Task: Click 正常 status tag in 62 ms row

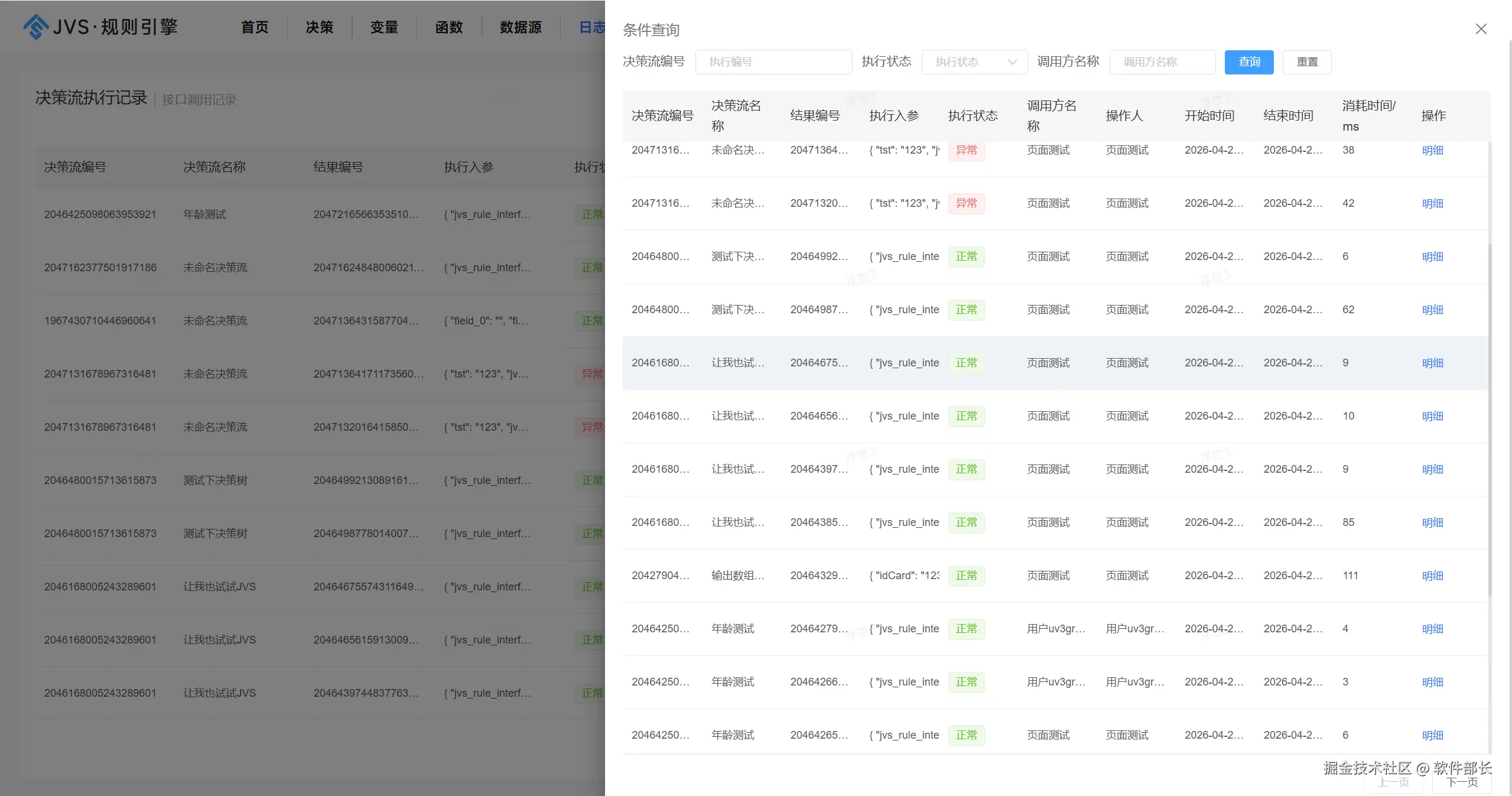Action: point(966,310)
